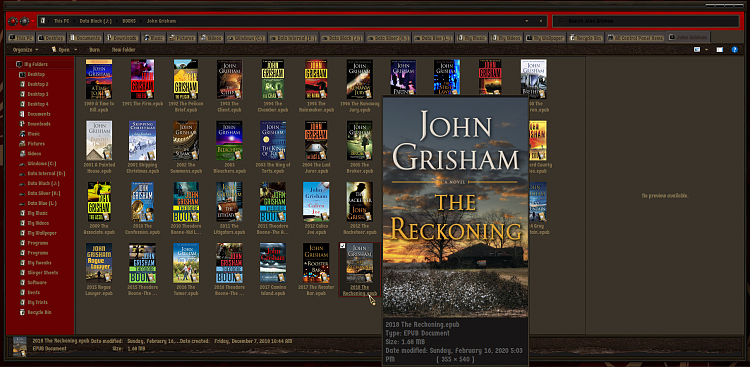The width and height of the screenshot is (750, 367).
Task: Select 1993 The Client.epub file
Action: coord(229,86)
